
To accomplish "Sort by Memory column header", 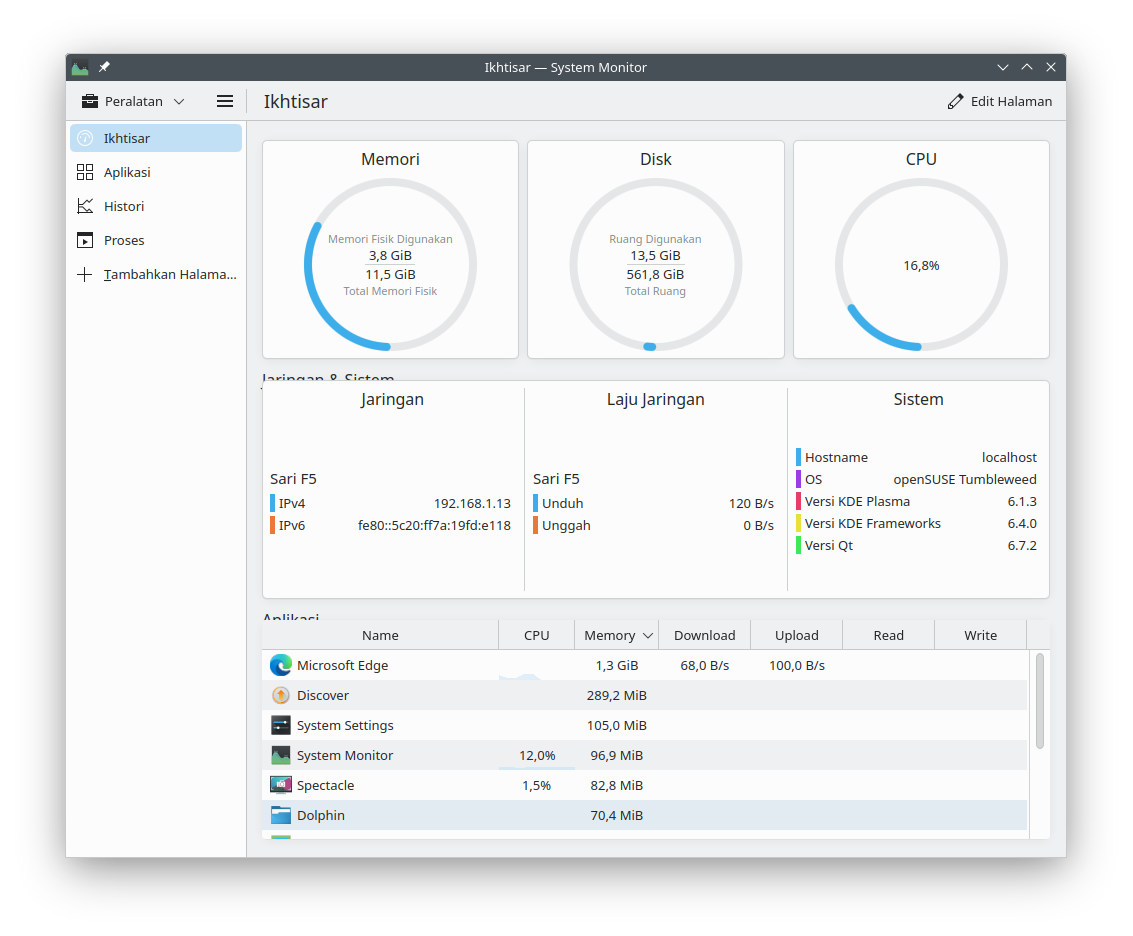I will 617,635.
